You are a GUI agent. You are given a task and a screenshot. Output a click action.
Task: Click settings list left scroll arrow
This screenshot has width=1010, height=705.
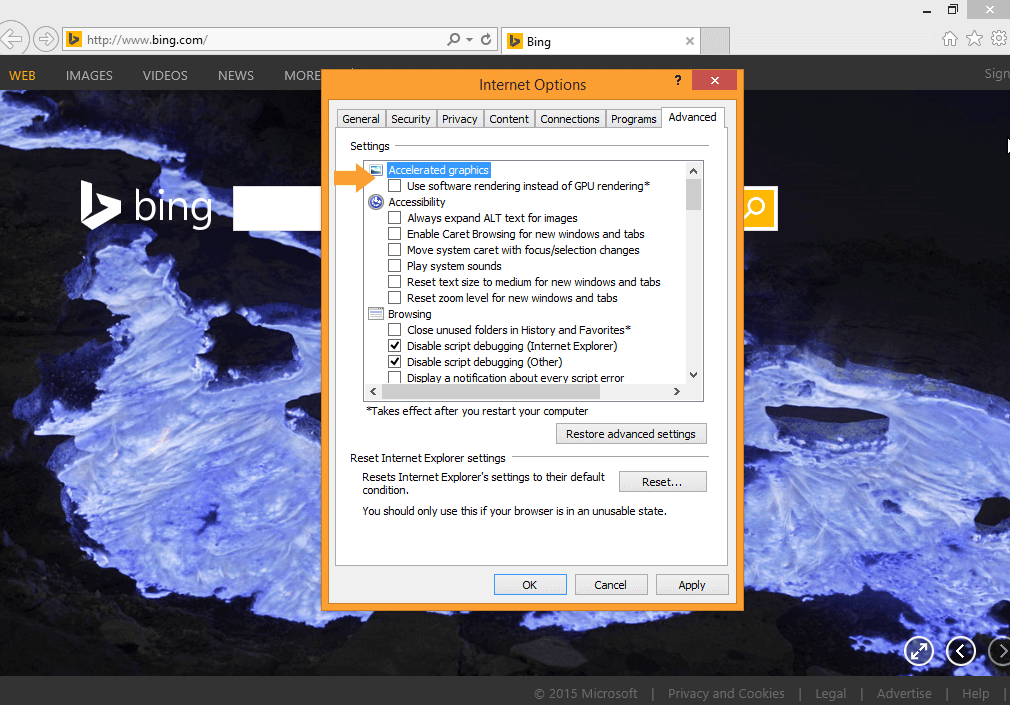tap(373, 391)
